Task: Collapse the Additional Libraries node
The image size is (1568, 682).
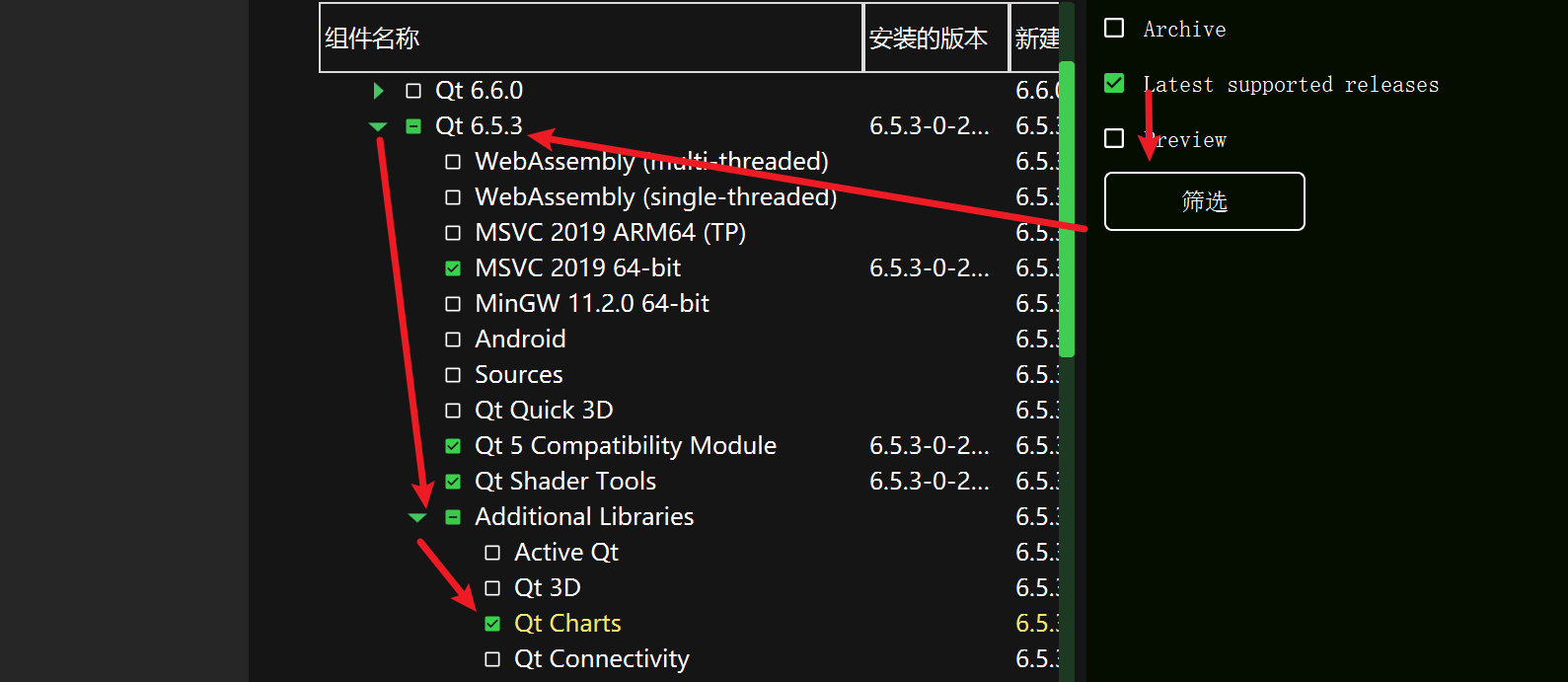Action: [x=417, y=517]
